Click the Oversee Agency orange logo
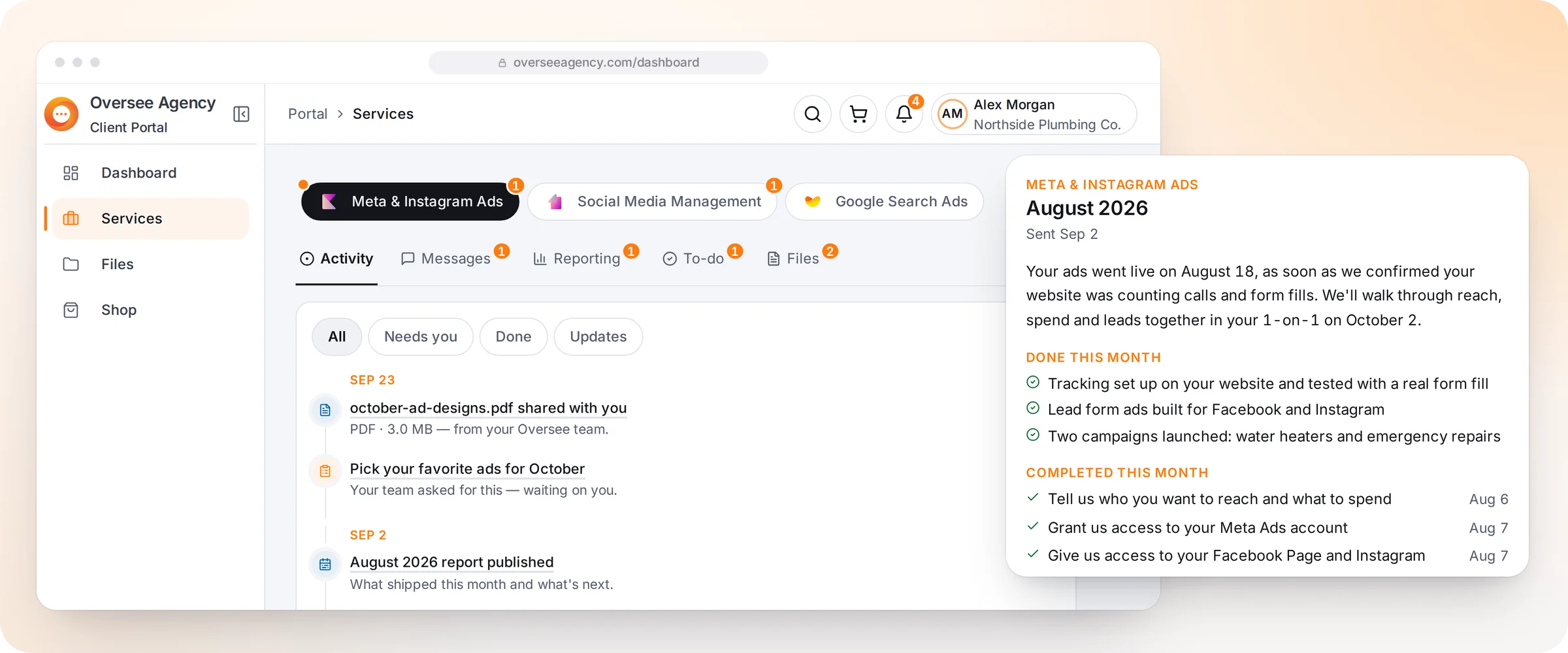The image size is (1568, 653). [61, 114]
